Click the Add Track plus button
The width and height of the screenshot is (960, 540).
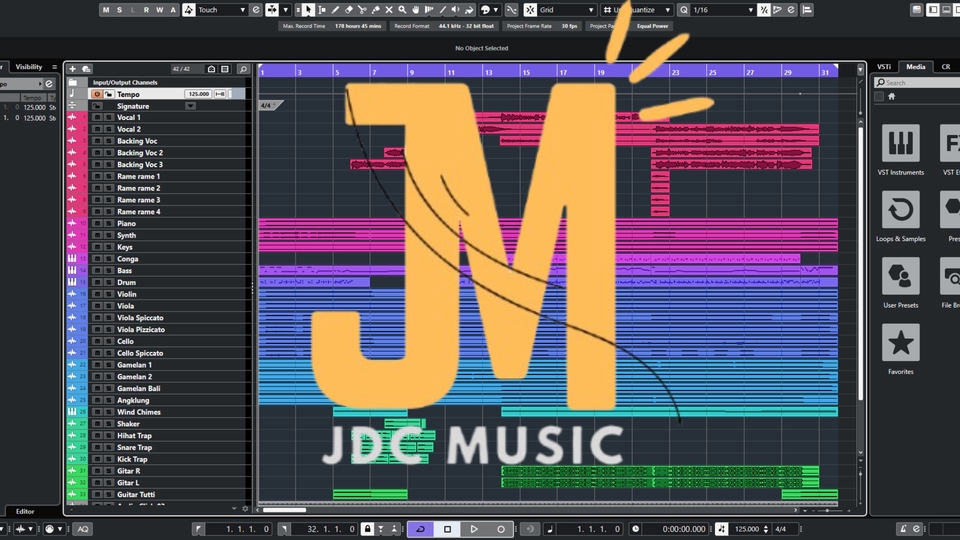click(72, 69)
